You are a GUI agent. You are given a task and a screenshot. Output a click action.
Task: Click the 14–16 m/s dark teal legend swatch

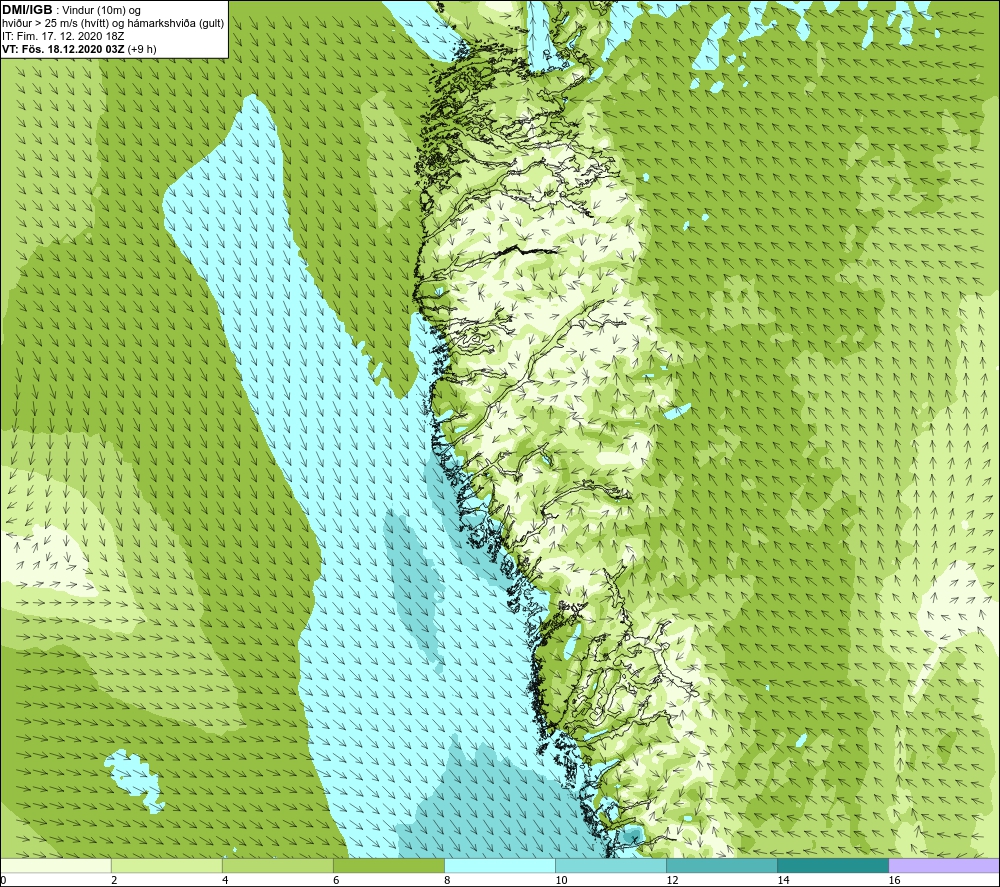[x=833, y=866]
